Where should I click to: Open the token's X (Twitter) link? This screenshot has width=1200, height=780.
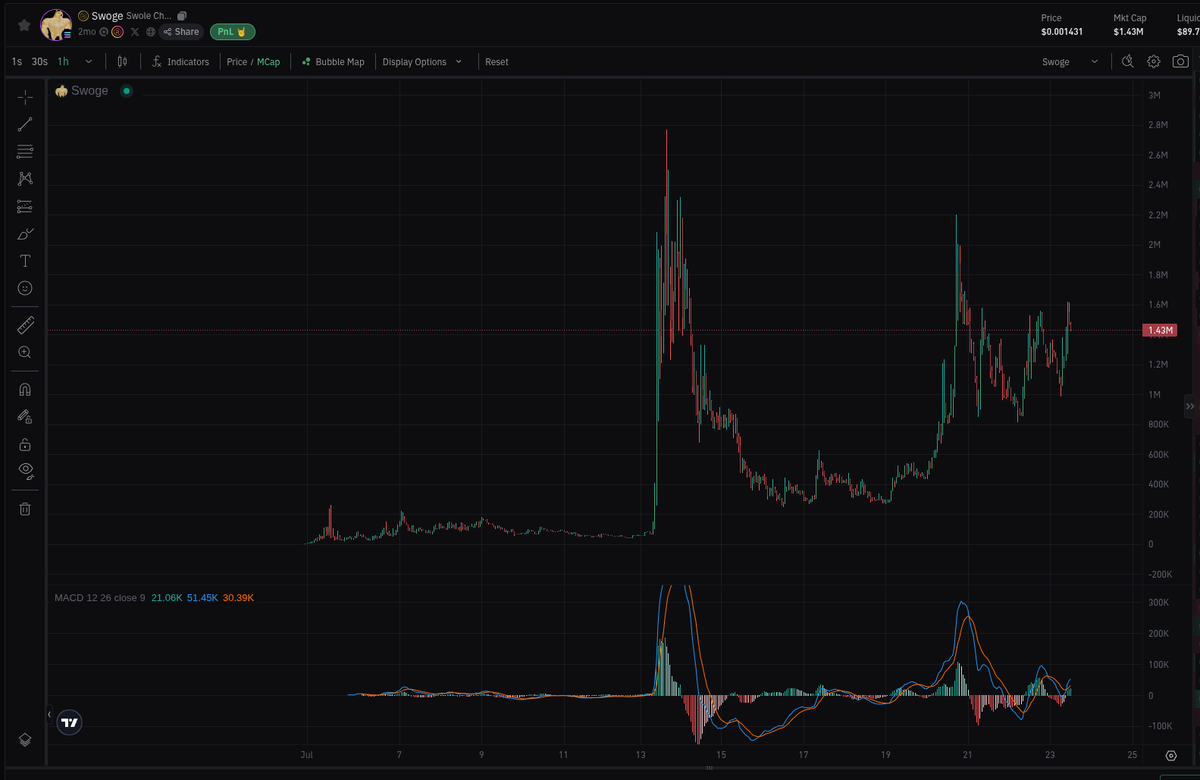click(x=135, y=32)
